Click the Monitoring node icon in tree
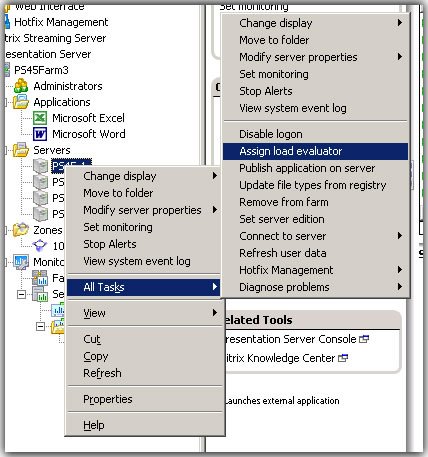Screen dimensions: 428x457 (21, 262)
